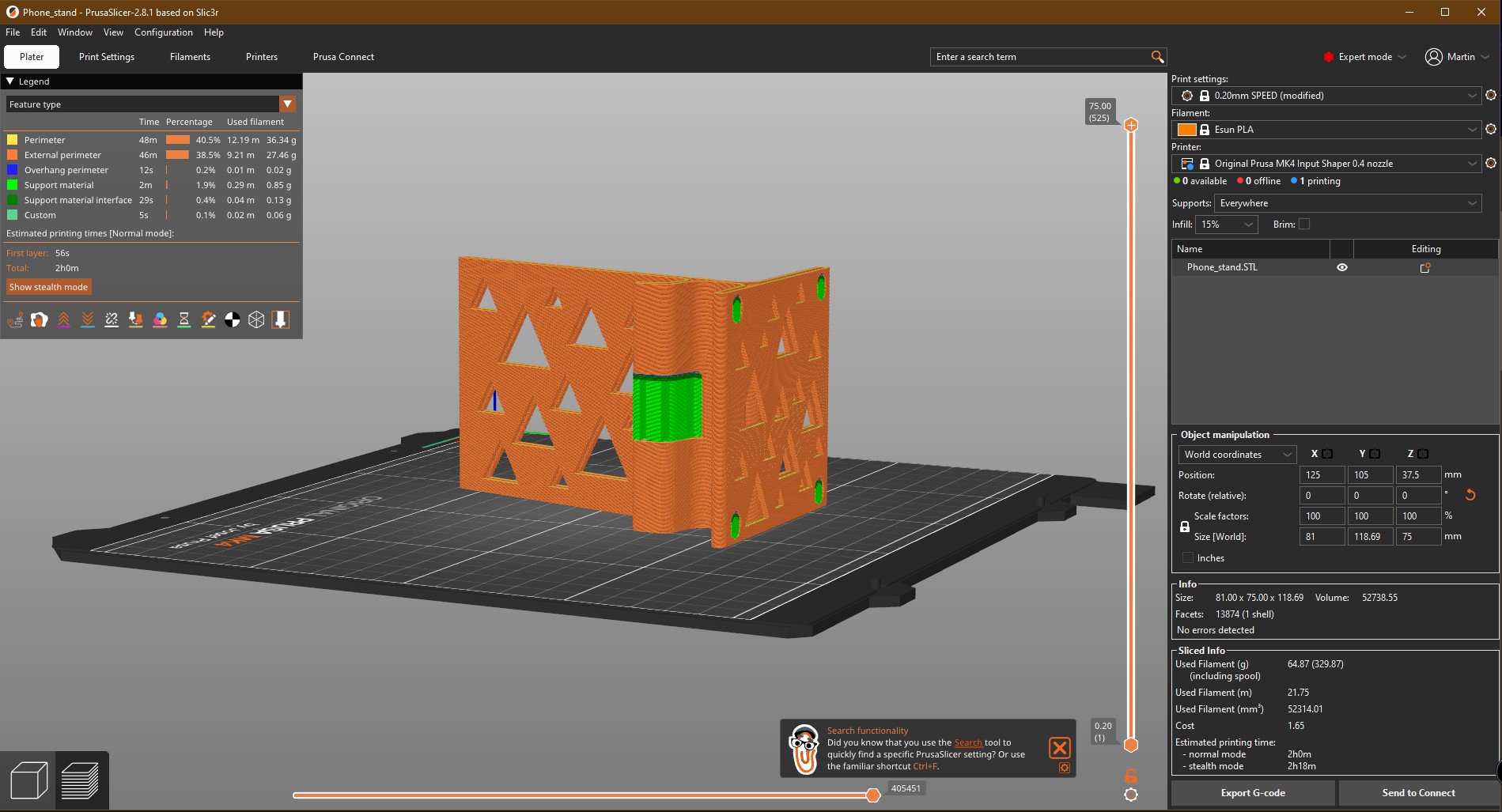Check the Inches checkbox

point(1188,558)
